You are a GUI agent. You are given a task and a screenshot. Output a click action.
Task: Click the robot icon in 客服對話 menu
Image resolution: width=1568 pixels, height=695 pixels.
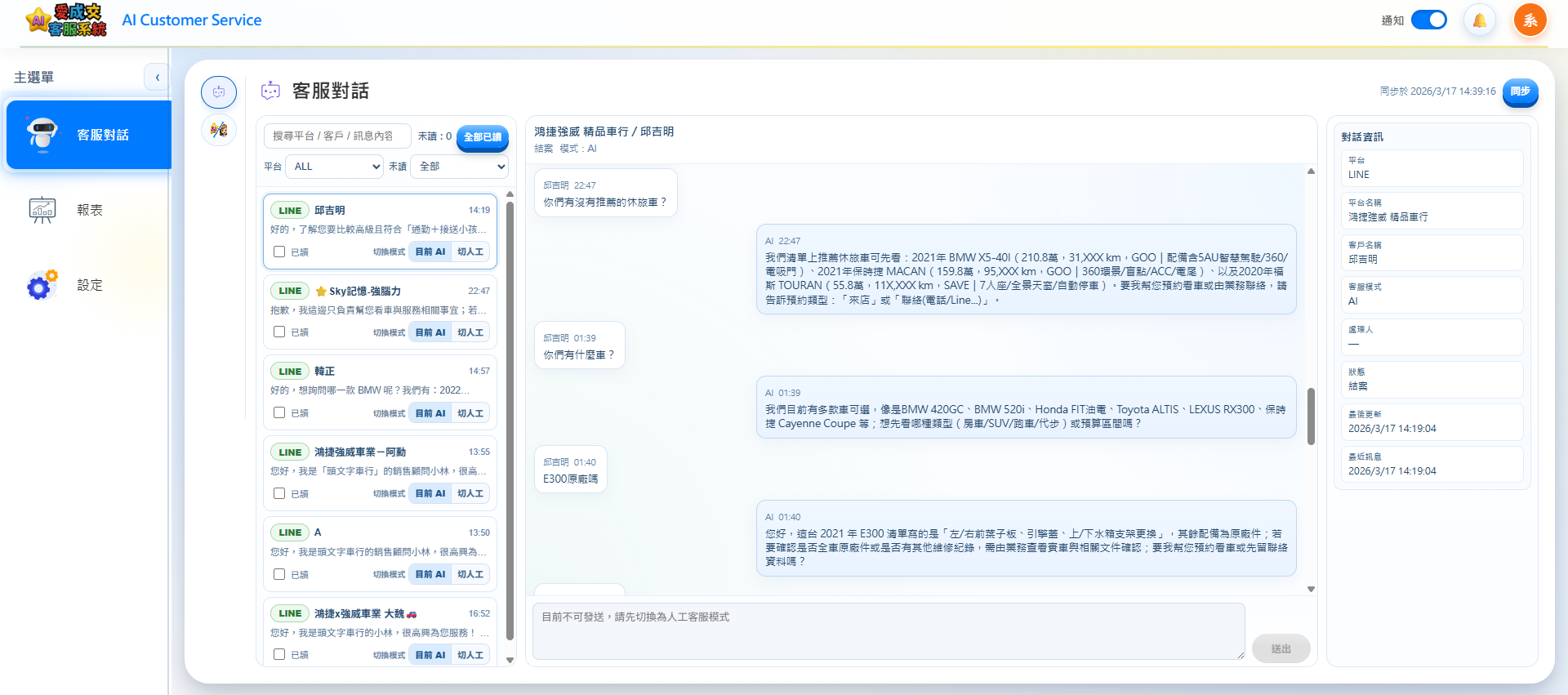tap(42, 134)
